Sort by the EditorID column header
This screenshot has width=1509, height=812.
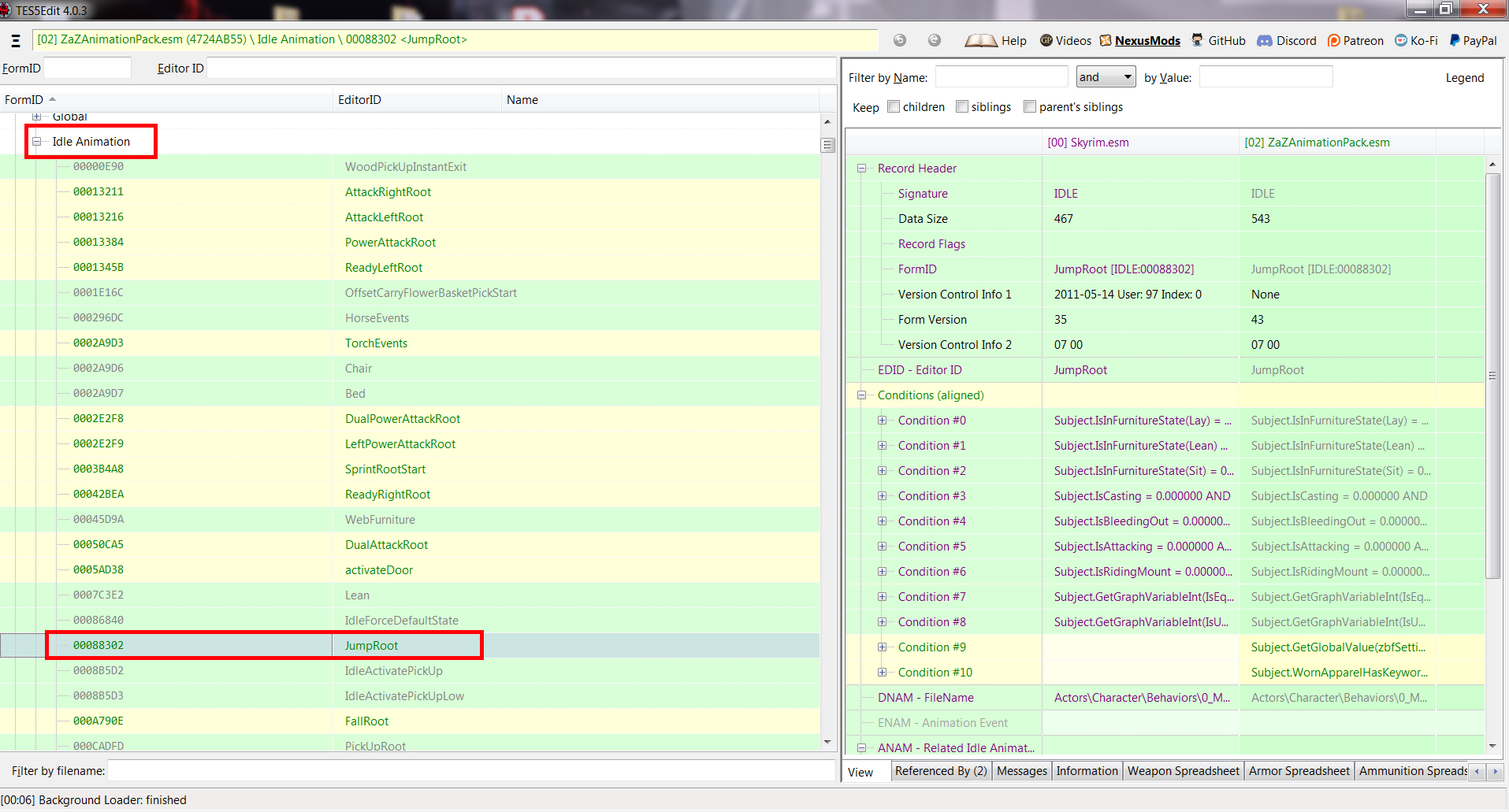418,100
